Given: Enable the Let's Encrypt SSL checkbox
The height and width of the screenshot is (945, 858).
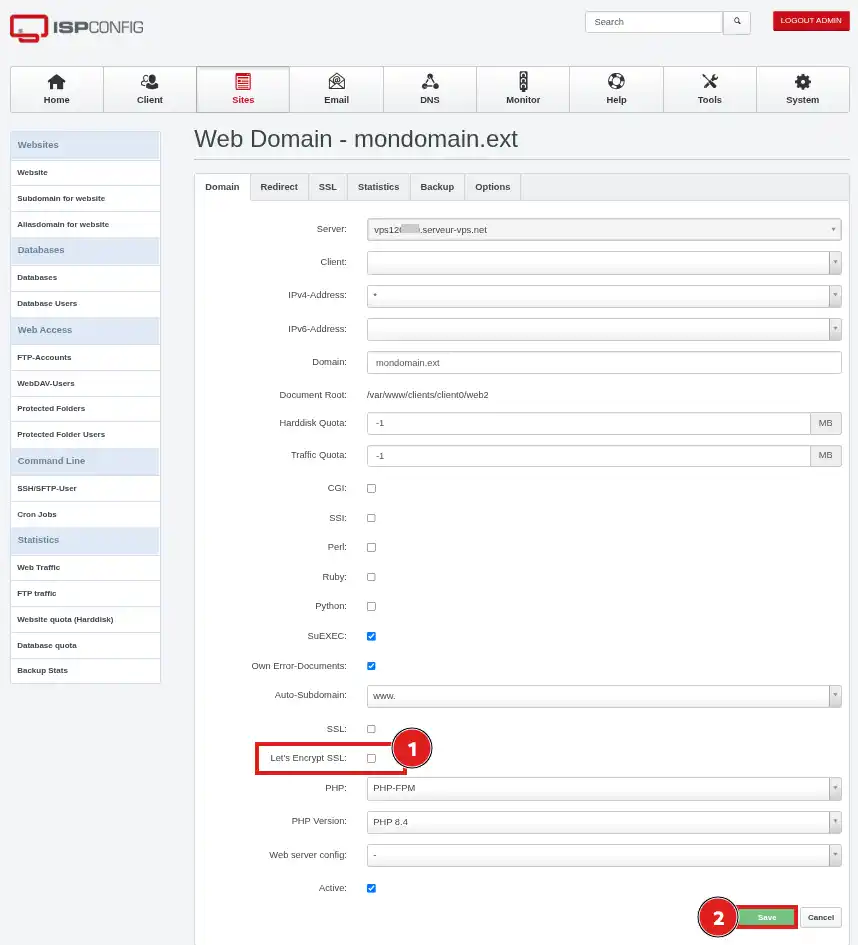Looking at the screenshot, I should [371, 758].
